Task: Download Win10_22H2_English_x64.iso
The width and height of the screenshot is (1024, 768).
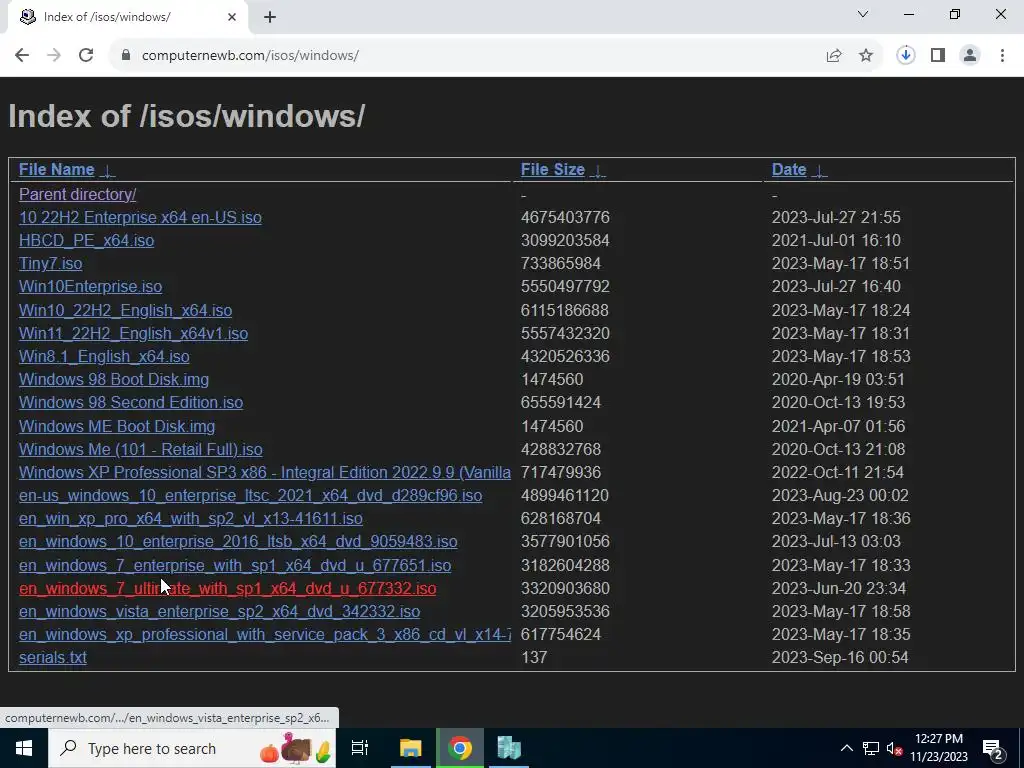Action: tap(125, 310)
